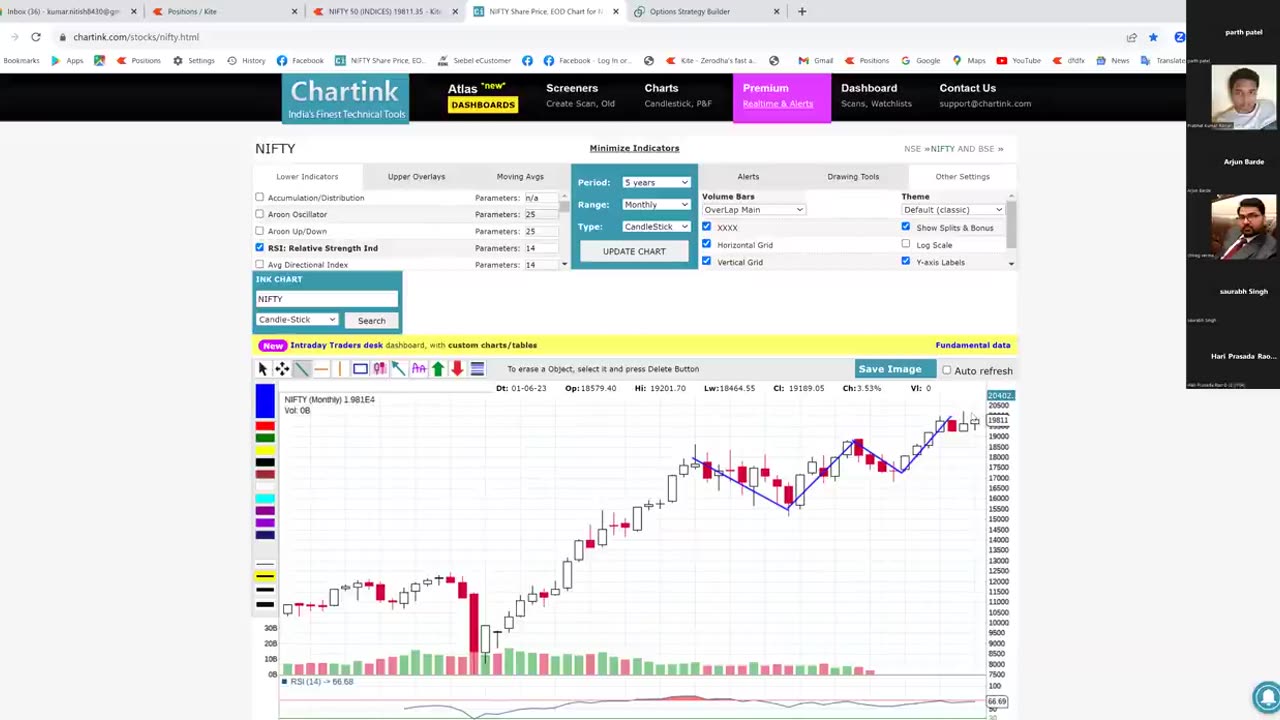This screenshot has width=1280, height=720.
Task: Click the Chartink logo
Action: pos(345,98)
